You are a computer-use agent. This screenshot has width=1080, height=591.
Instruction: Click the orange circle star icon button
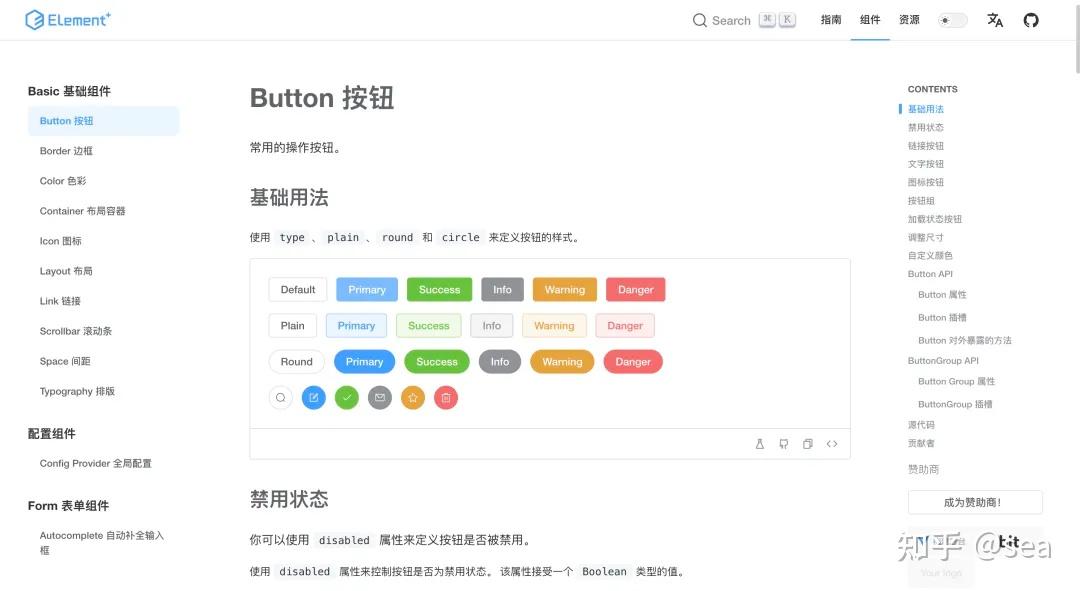point(413,397)
